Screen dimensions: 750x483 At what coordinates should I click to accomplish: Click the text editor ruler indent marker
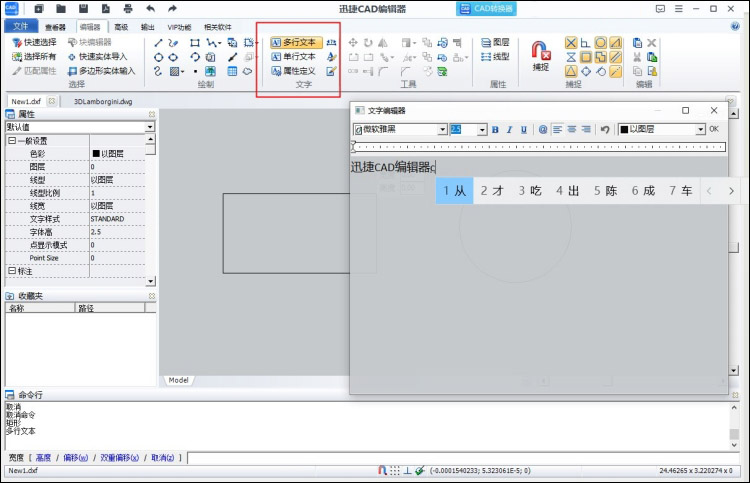coord(353,146)
